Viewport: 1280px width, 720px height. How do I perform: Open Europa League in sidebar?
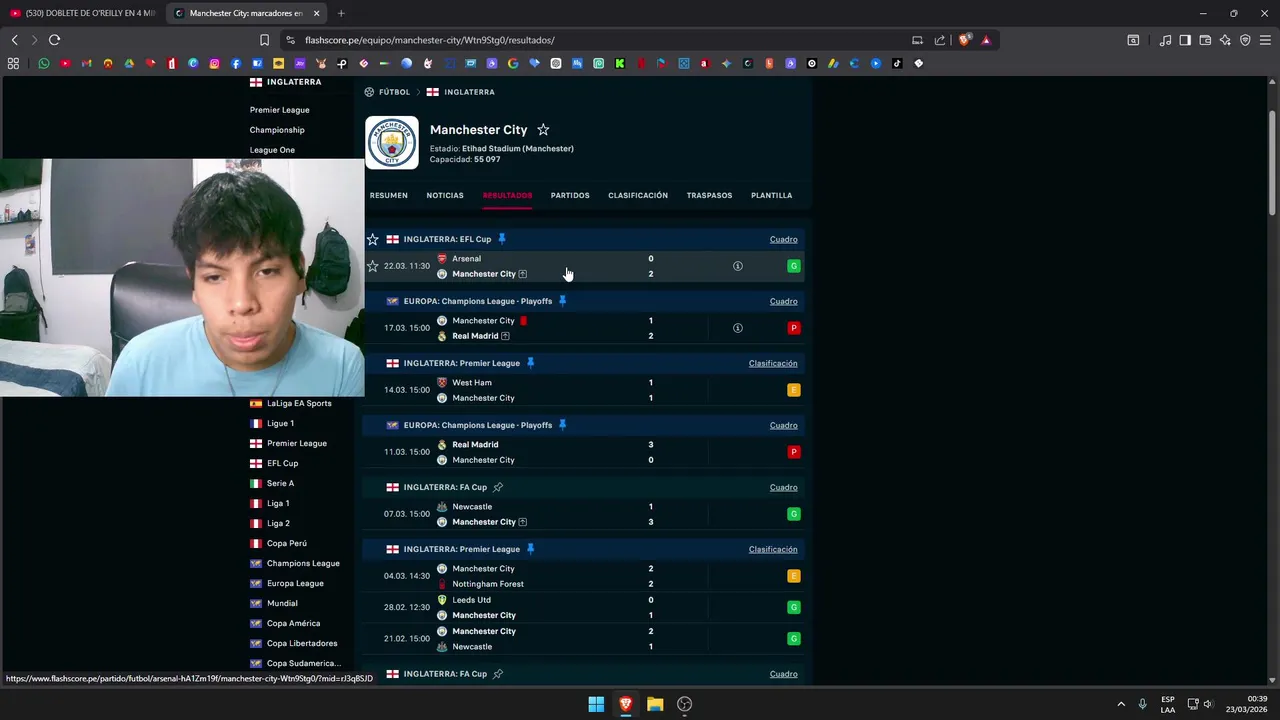click(x=295, y=583)
